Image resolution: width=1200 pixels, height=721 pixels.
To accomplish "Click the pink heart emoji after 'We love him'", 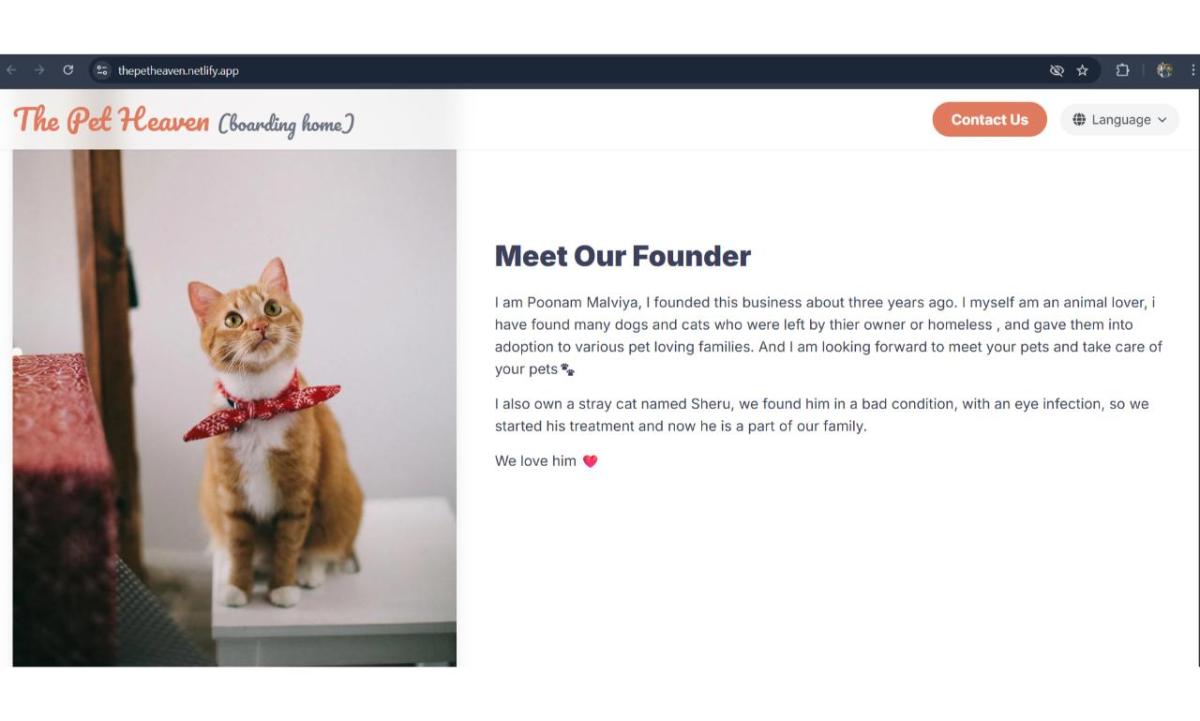I will [x=590, y=461].
